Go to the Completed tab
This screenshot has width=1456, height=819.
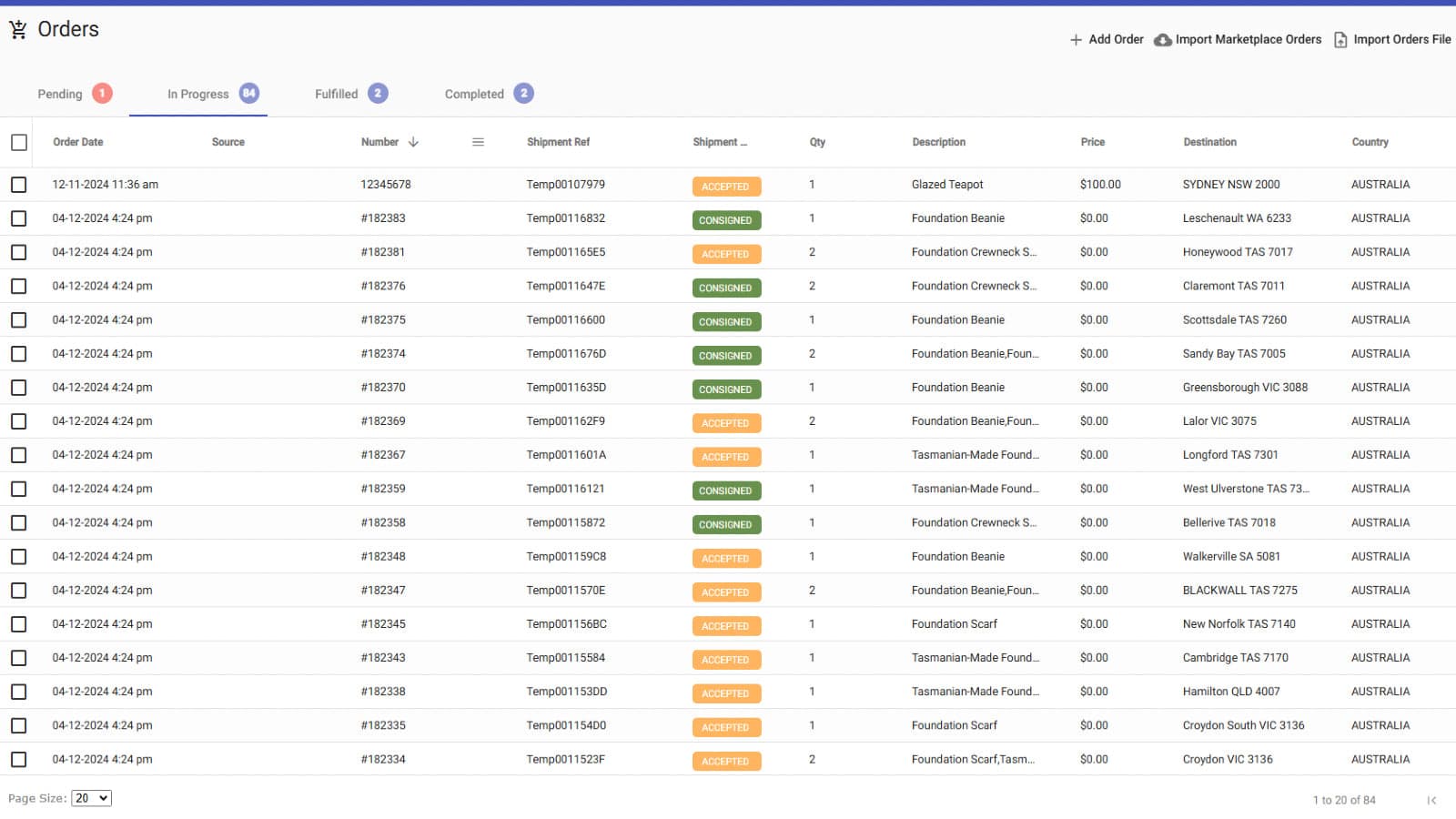(474, 95)
